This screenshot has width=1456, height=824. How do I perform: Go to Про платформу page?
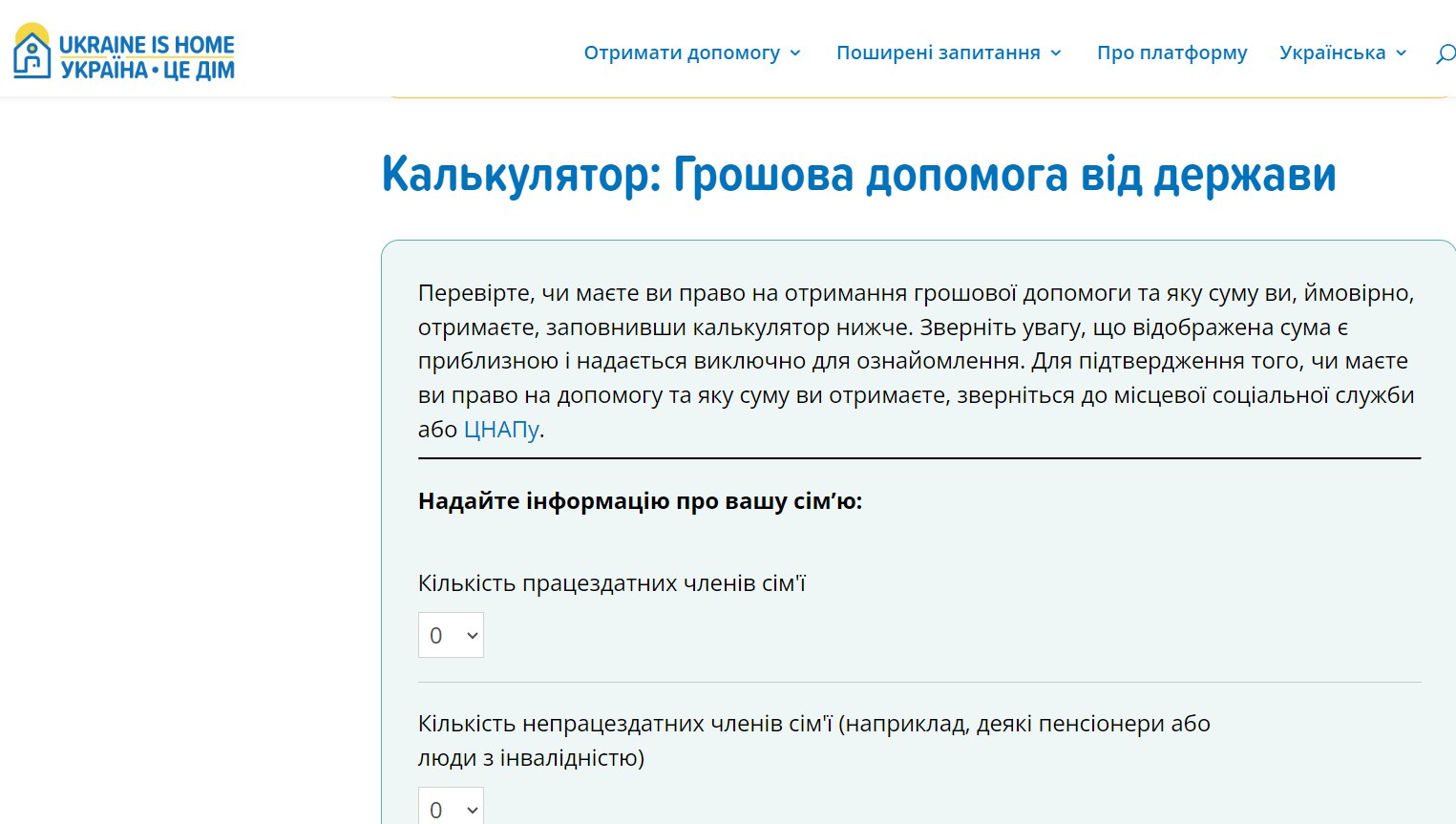tap(1171, 53)
